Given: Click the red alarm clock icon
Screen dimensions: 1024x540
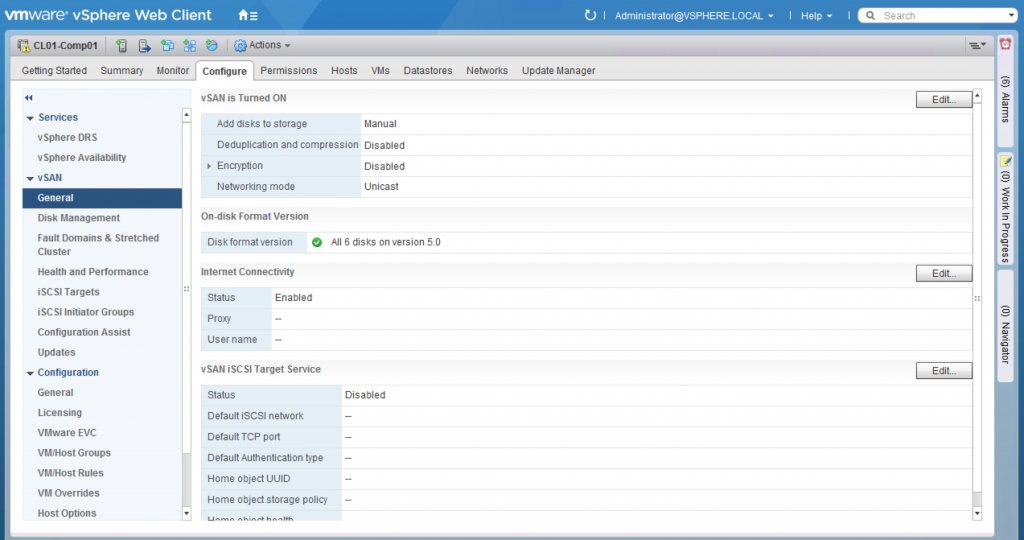Looking at the screenshot, I should click(x=1005, y=44).
